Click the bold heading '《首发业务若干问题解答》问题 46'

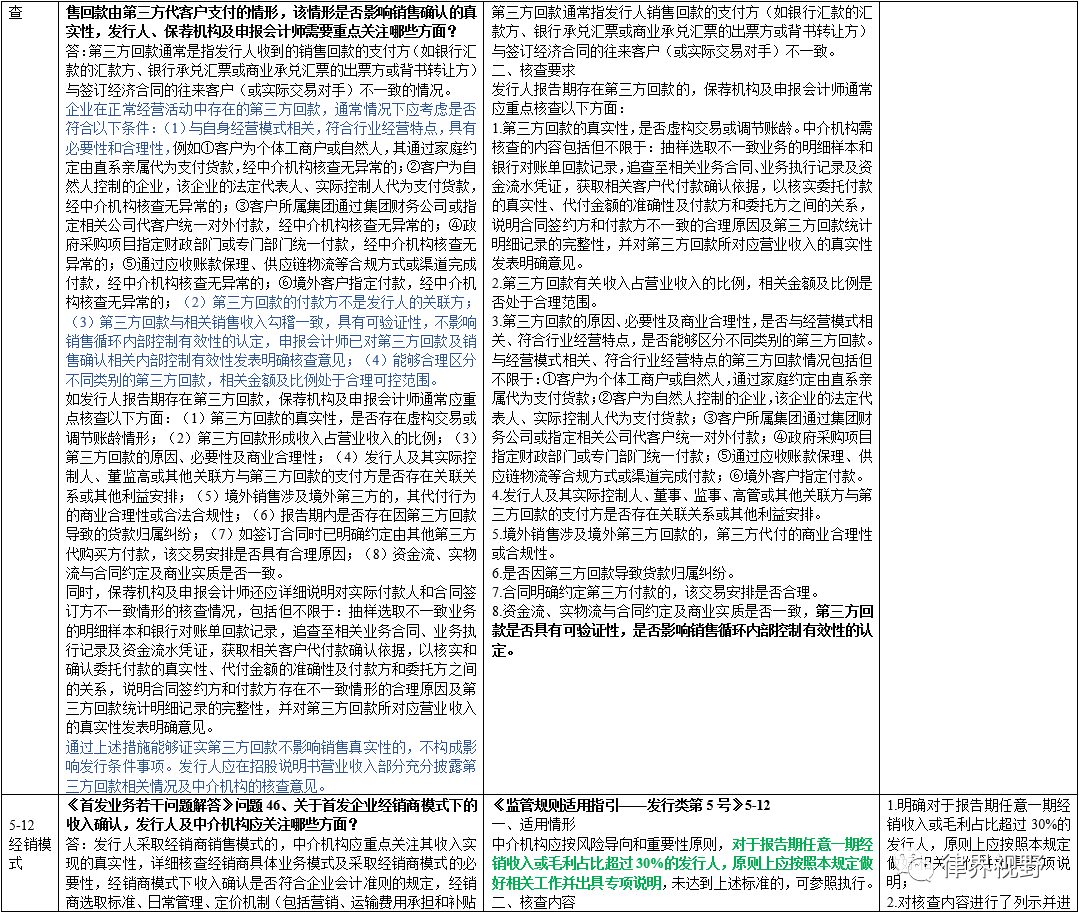[271, 814]
